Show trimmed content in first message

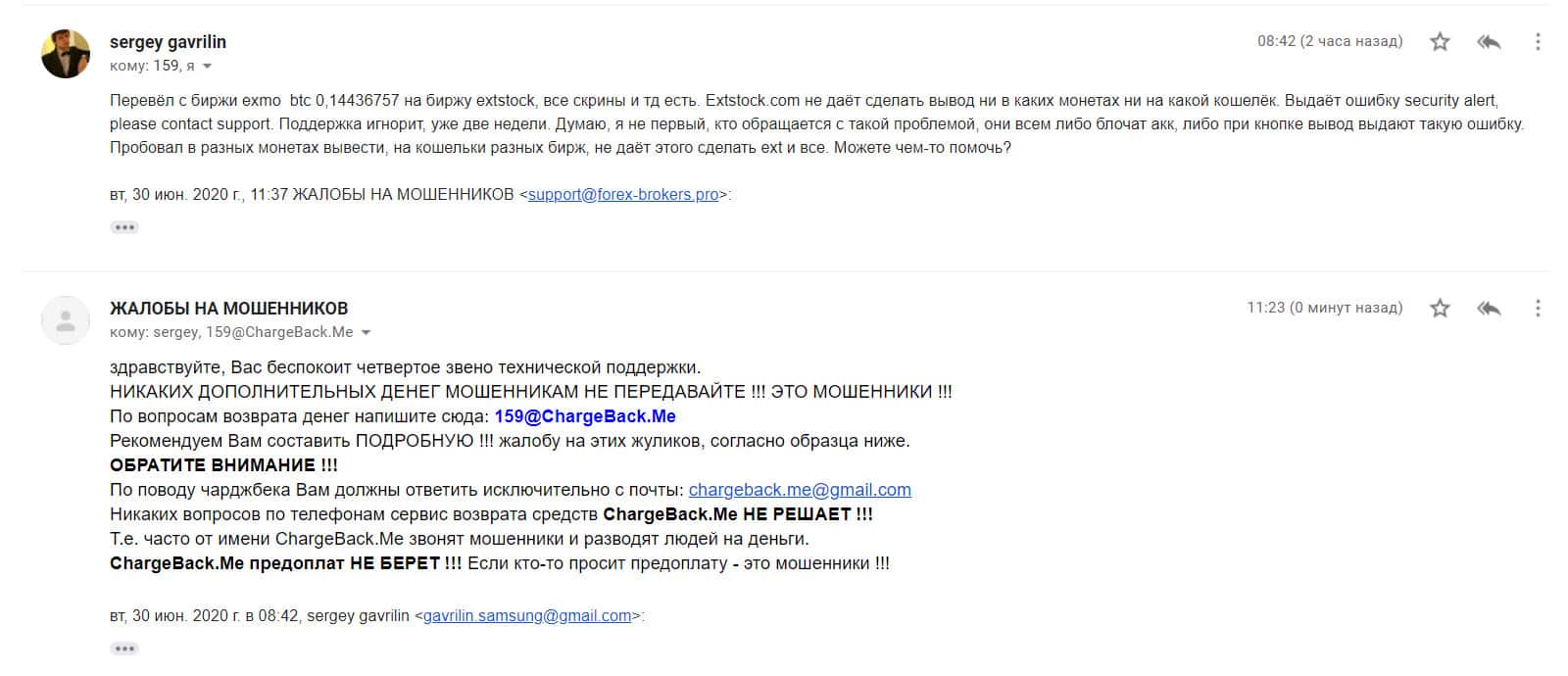pos(124,227)
